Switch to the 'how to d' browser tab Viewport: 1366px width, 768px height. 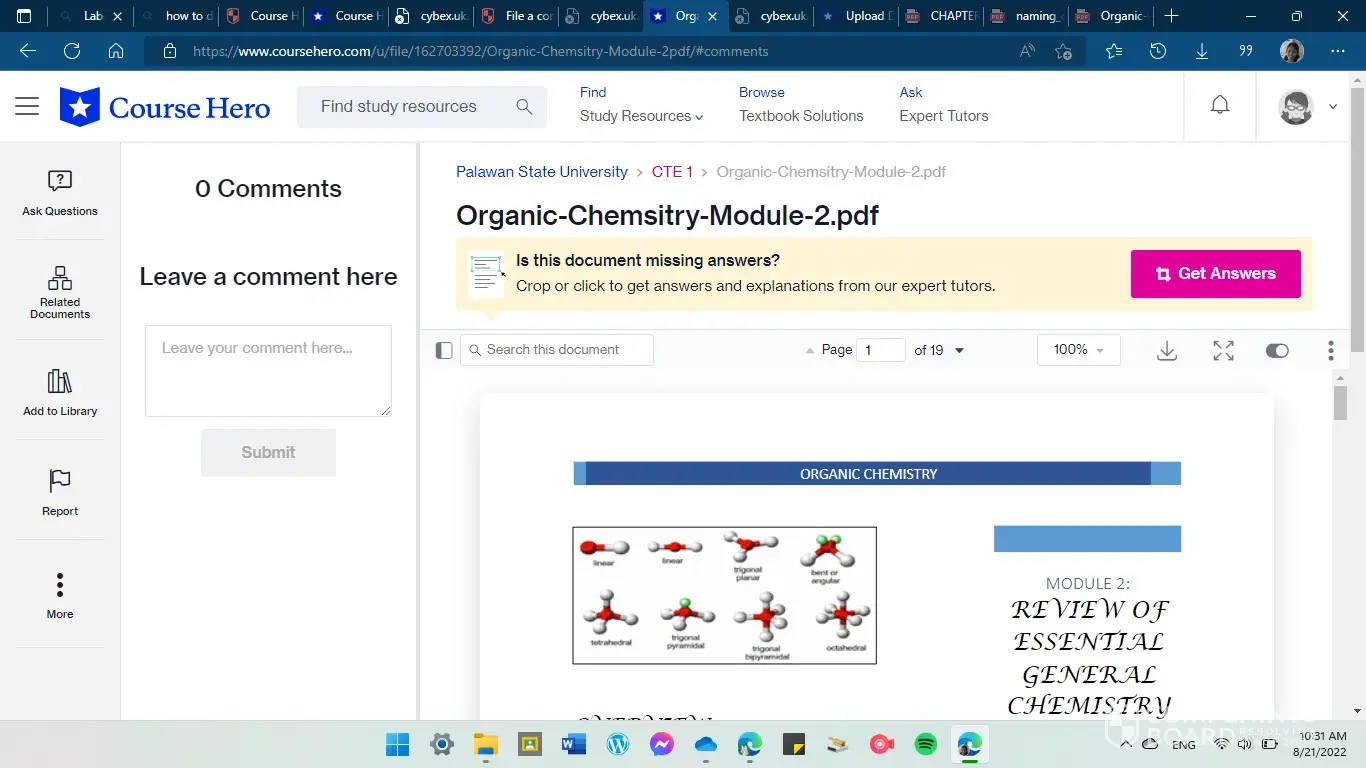[x=176, y=16]
